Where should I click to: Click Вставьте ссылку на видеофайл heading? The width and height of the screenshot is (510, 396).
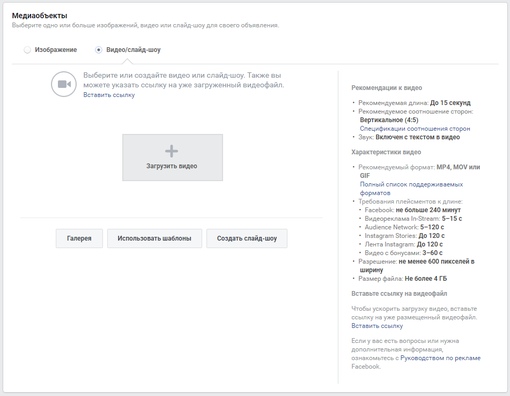[x=399, y=293]
